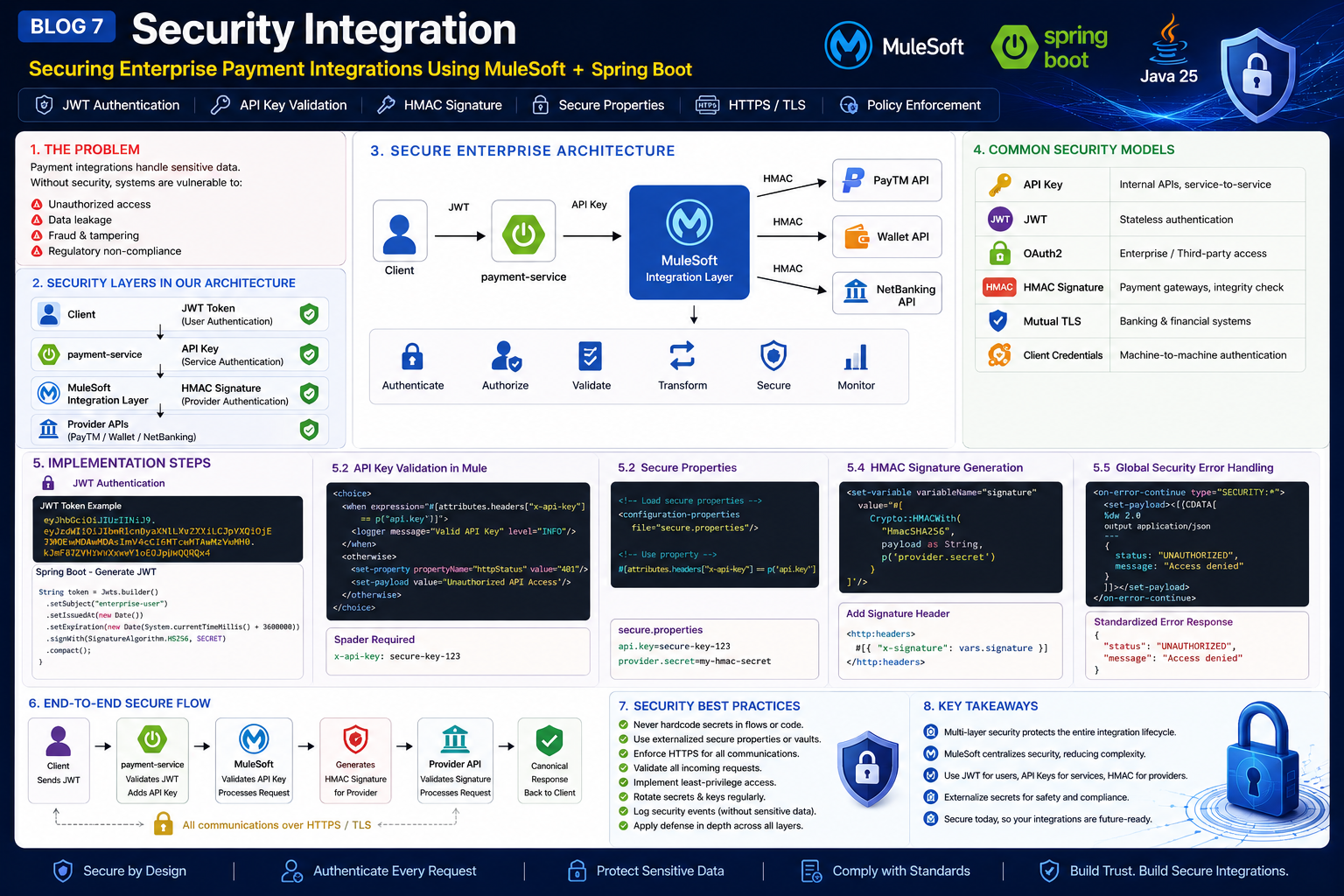The width and height of the screenshot is (1344, 896).
Task: Click the Wallet API box
Action: (x=887, y=236)
